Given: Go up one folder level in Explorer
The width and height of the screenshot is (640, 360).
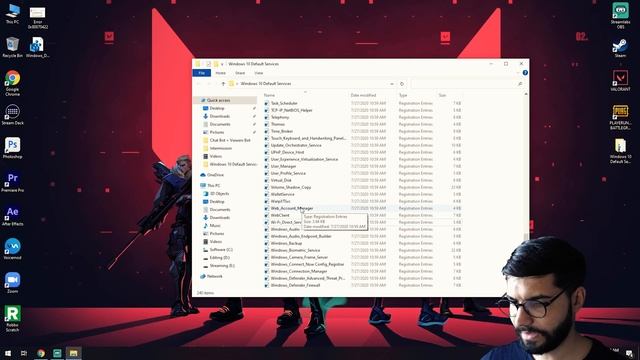Looking at the screenshot, I should coord(223,84).
